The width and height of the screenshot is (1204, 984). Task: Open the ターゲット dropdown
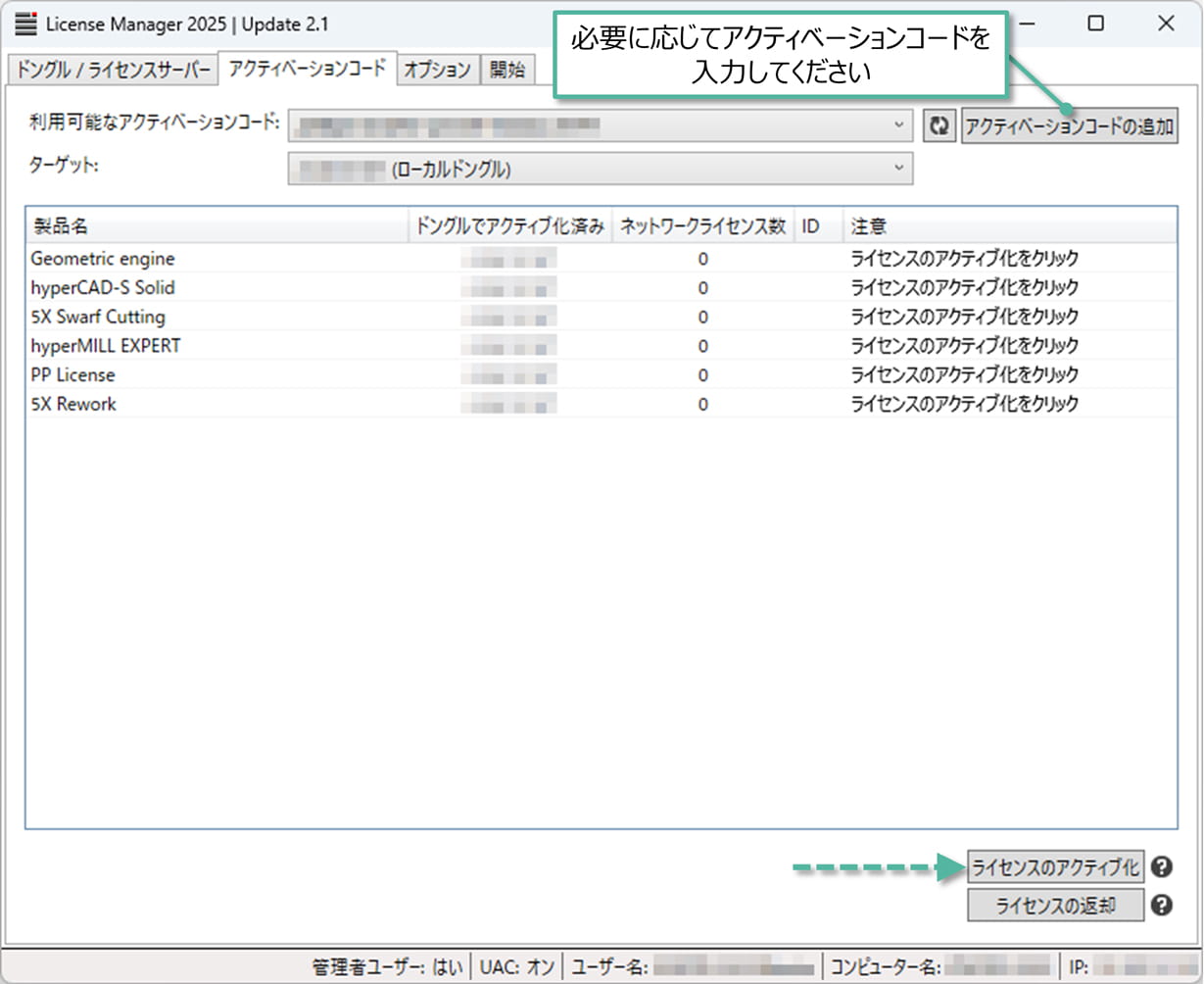point(601,169)
